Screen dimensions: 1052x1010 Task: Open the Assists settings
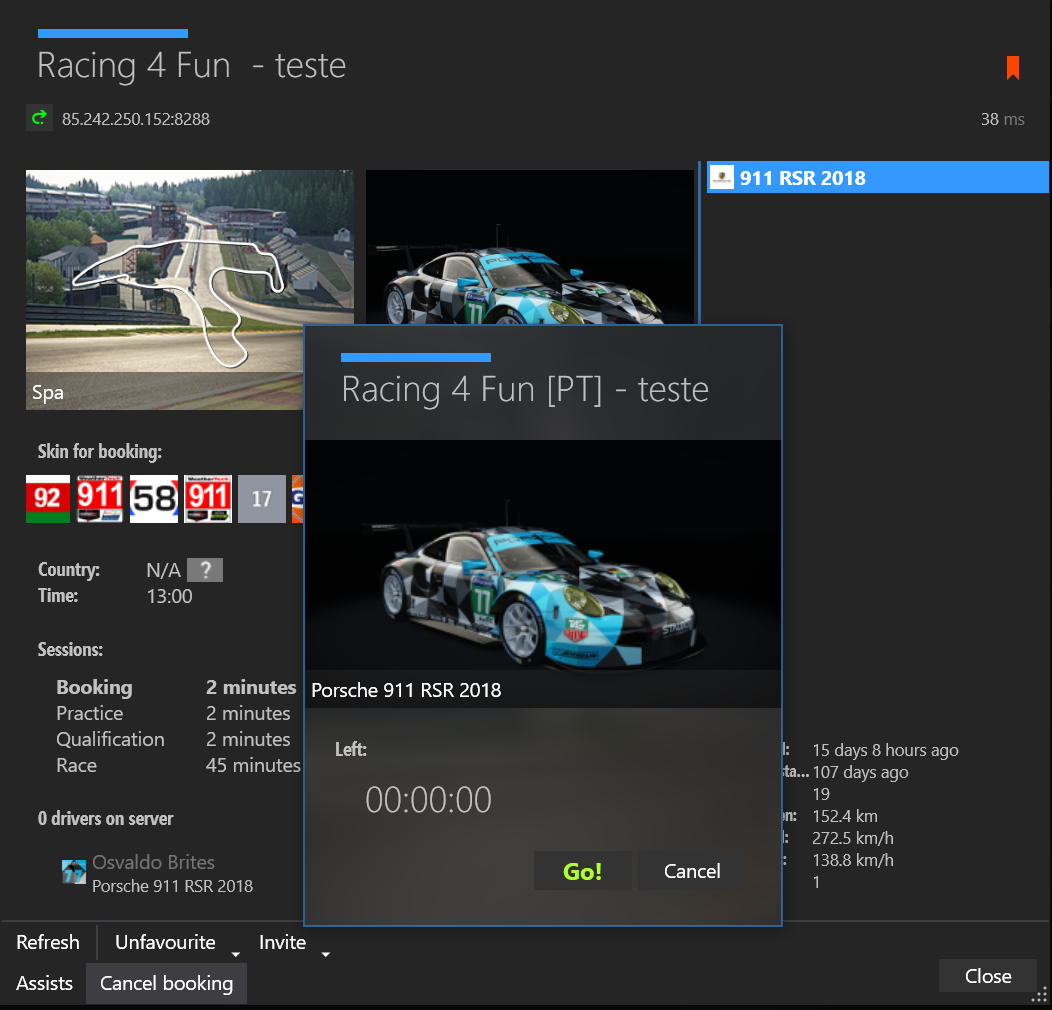(44, 983)
